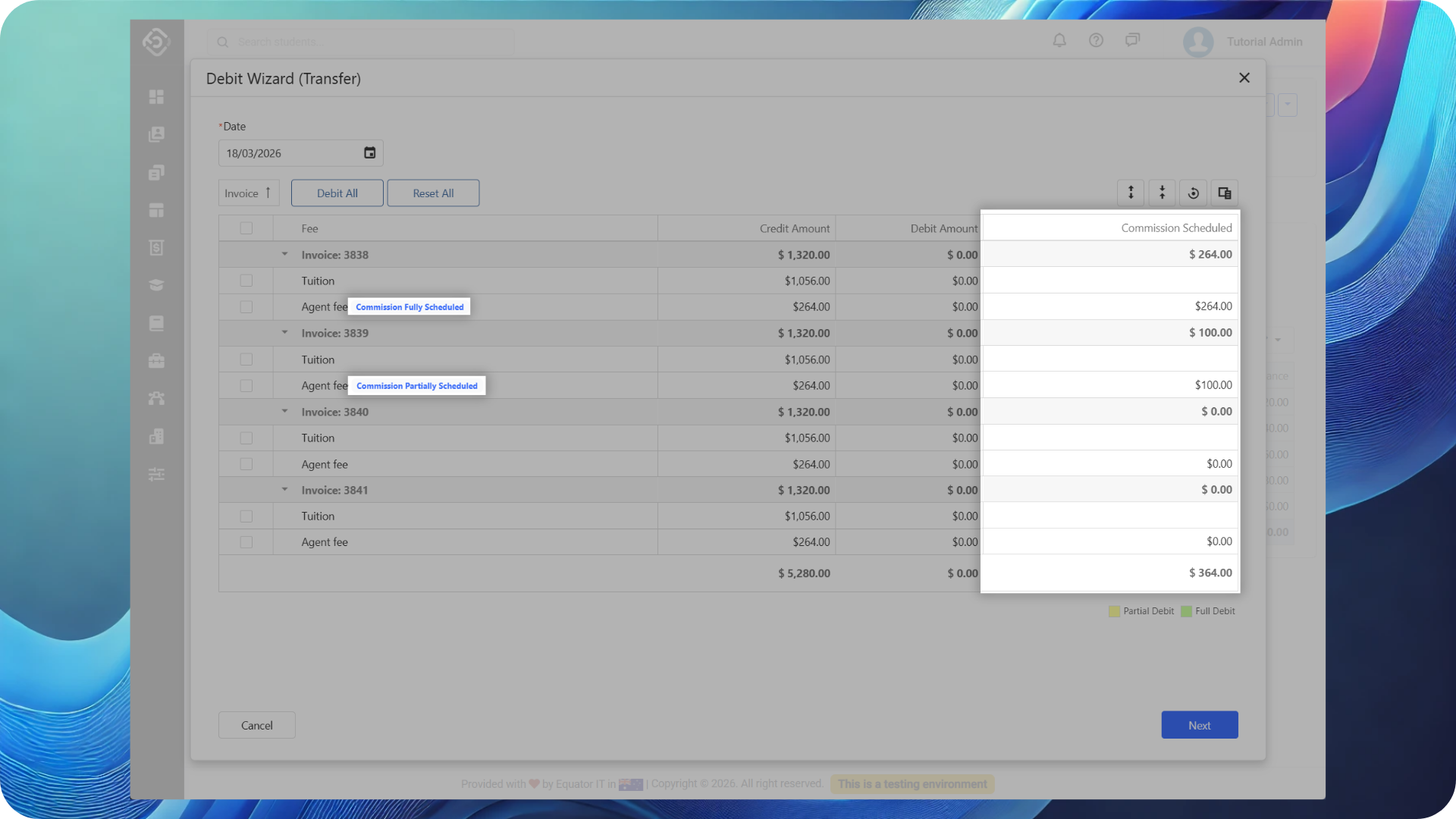The width and height of the screenshot is (1456, 819).
Task: Open the chat messages icon
Action: pyautogui.click(x=1132, y=40)
